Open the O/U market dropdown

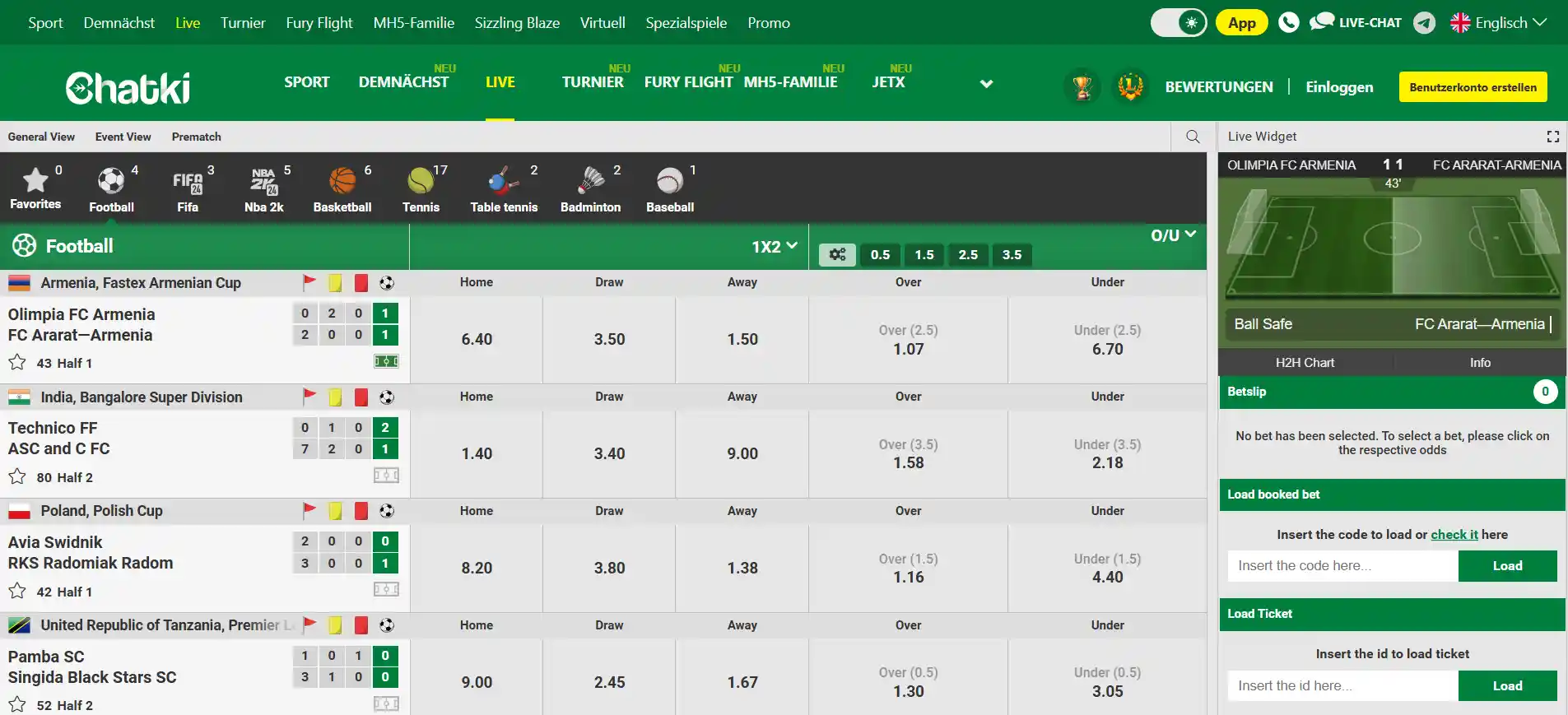[x=1173, y=235]
